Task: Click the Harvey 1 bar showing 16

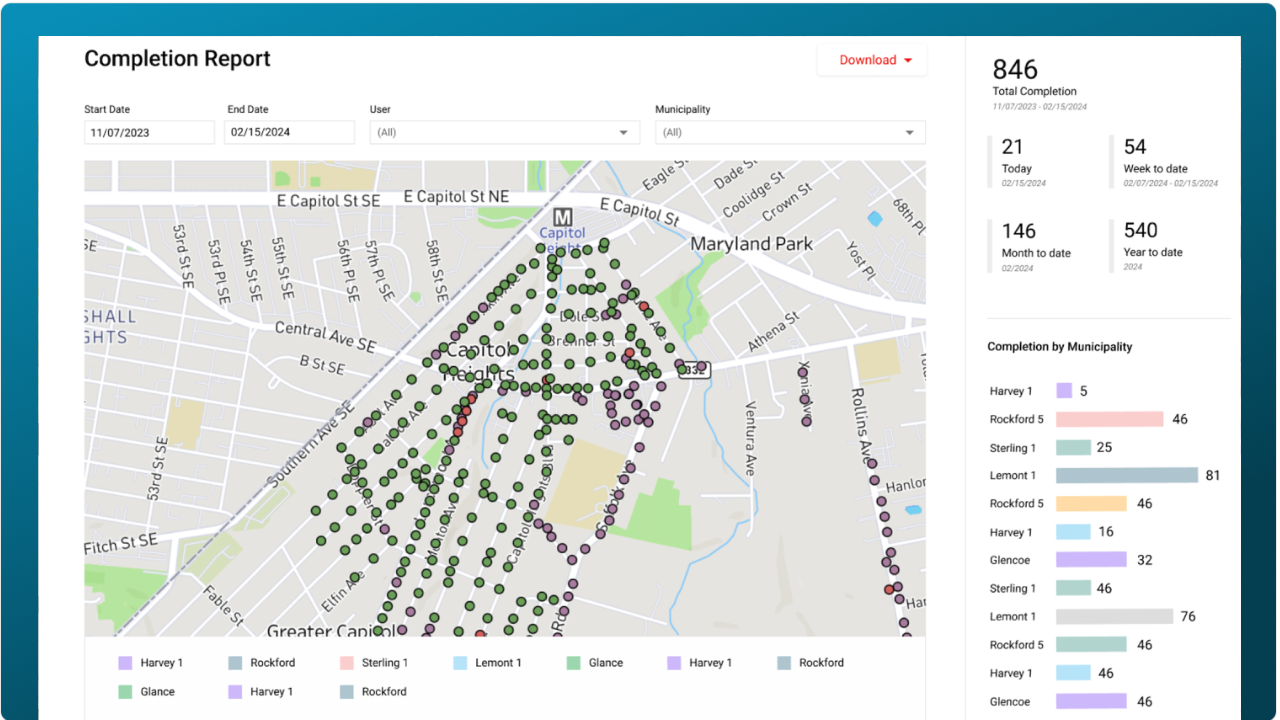Action: coord(1073,532)
